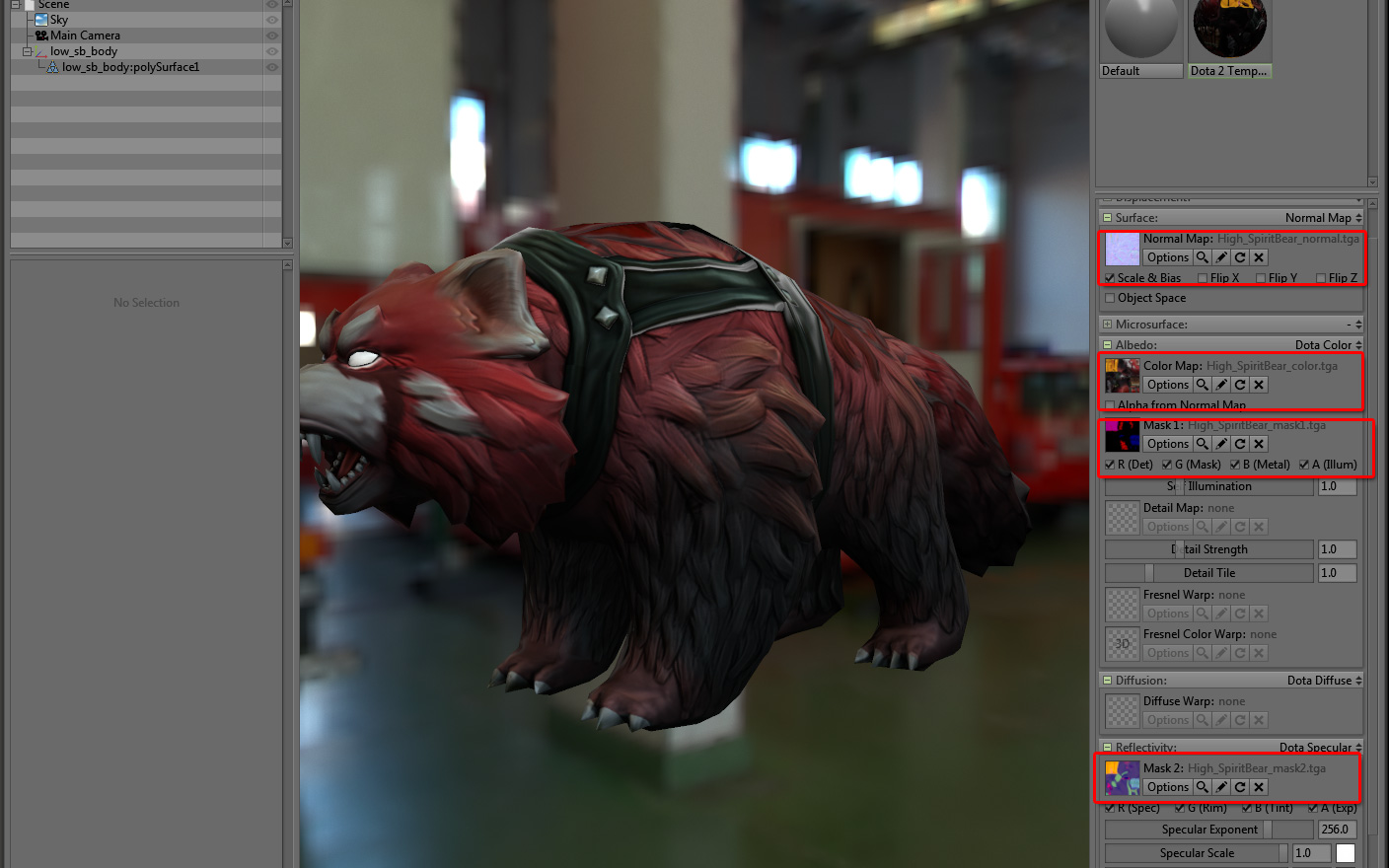Screen dimensions: 1389x868
Task: Click Options button for Mask 1
Action: coord(1168,444)
